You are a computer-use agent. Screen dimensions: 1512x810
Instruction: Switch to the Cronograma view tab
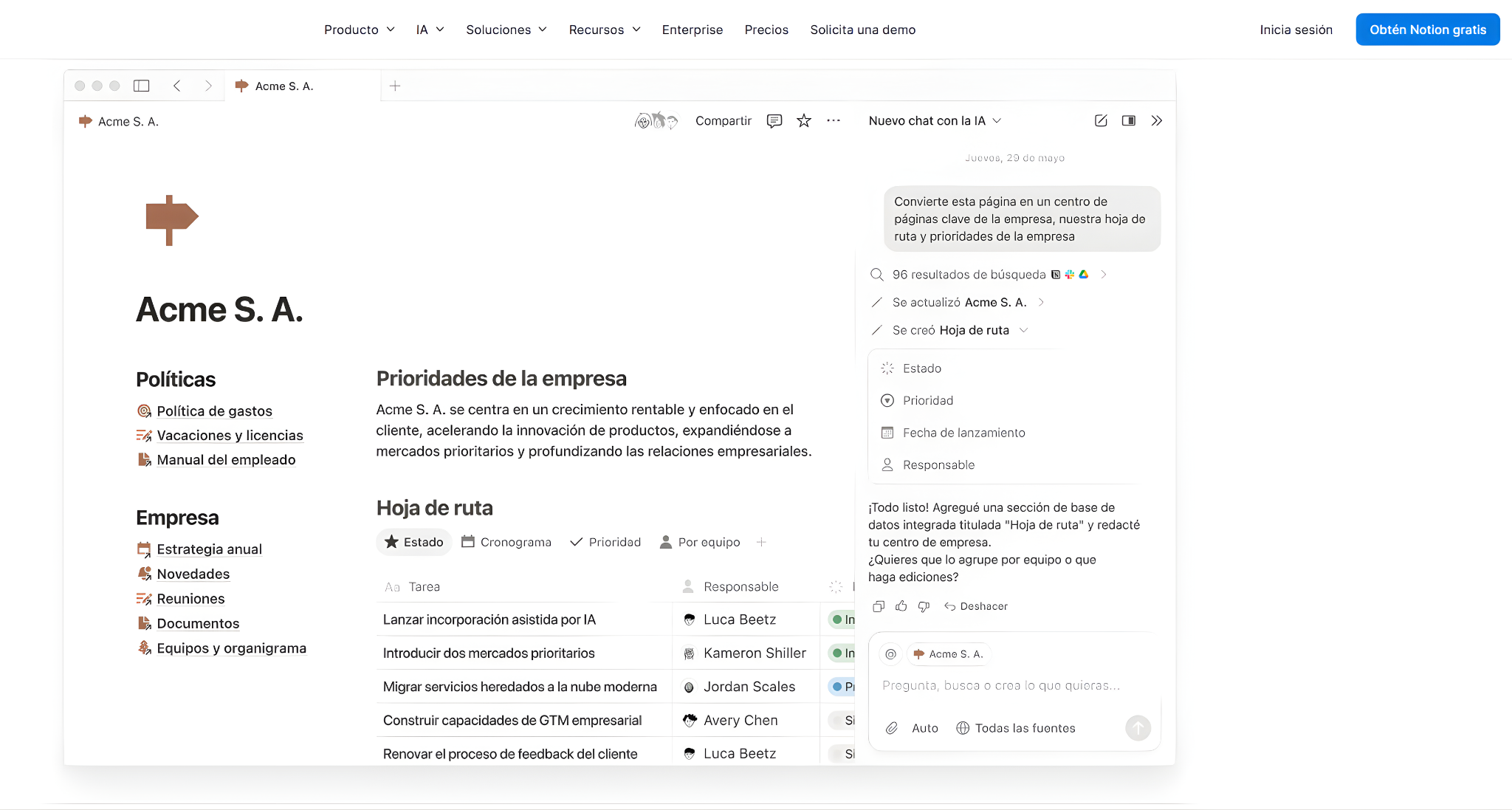506,542
